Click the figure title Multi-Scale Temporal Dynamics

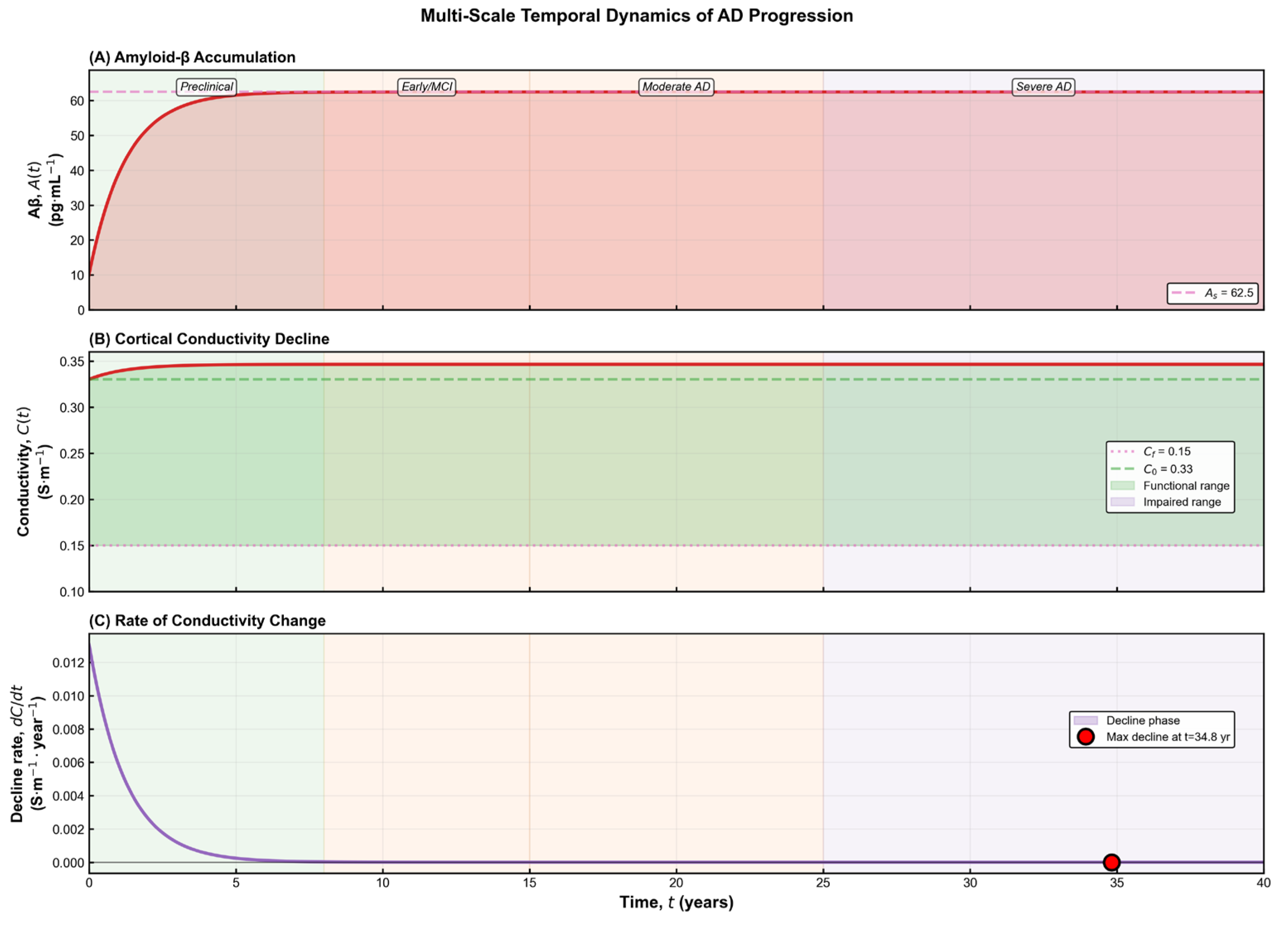[637, 16]
